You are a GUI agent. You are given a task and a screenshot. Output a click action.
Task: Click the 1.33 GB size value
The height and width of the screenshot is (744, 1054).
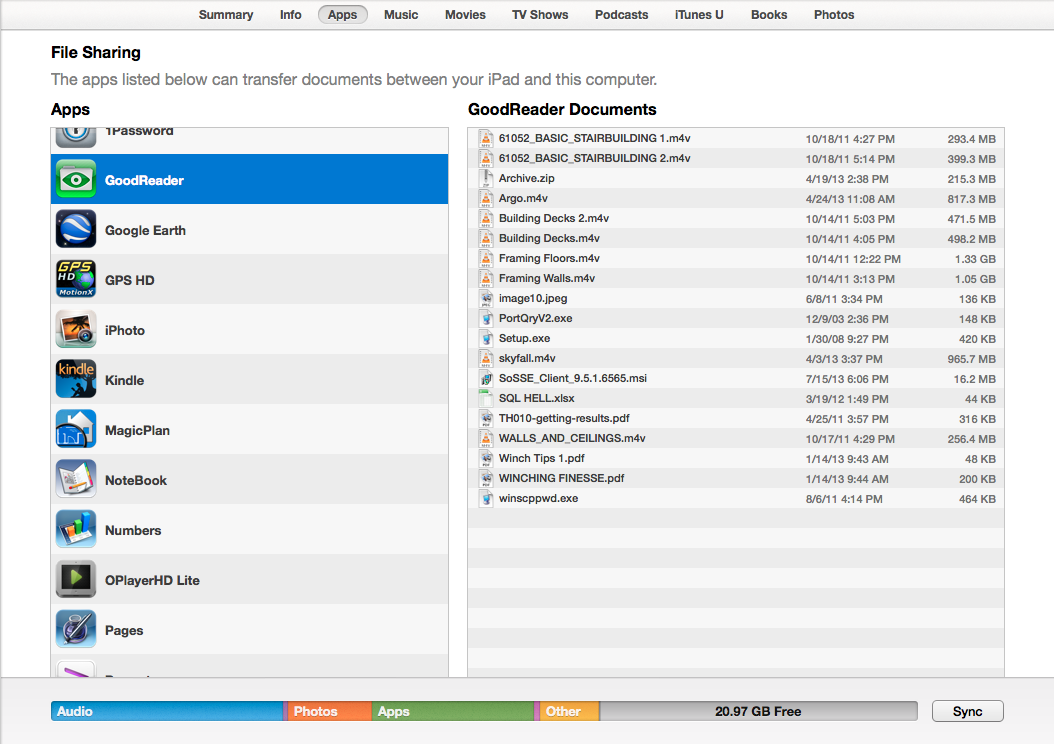975,259
